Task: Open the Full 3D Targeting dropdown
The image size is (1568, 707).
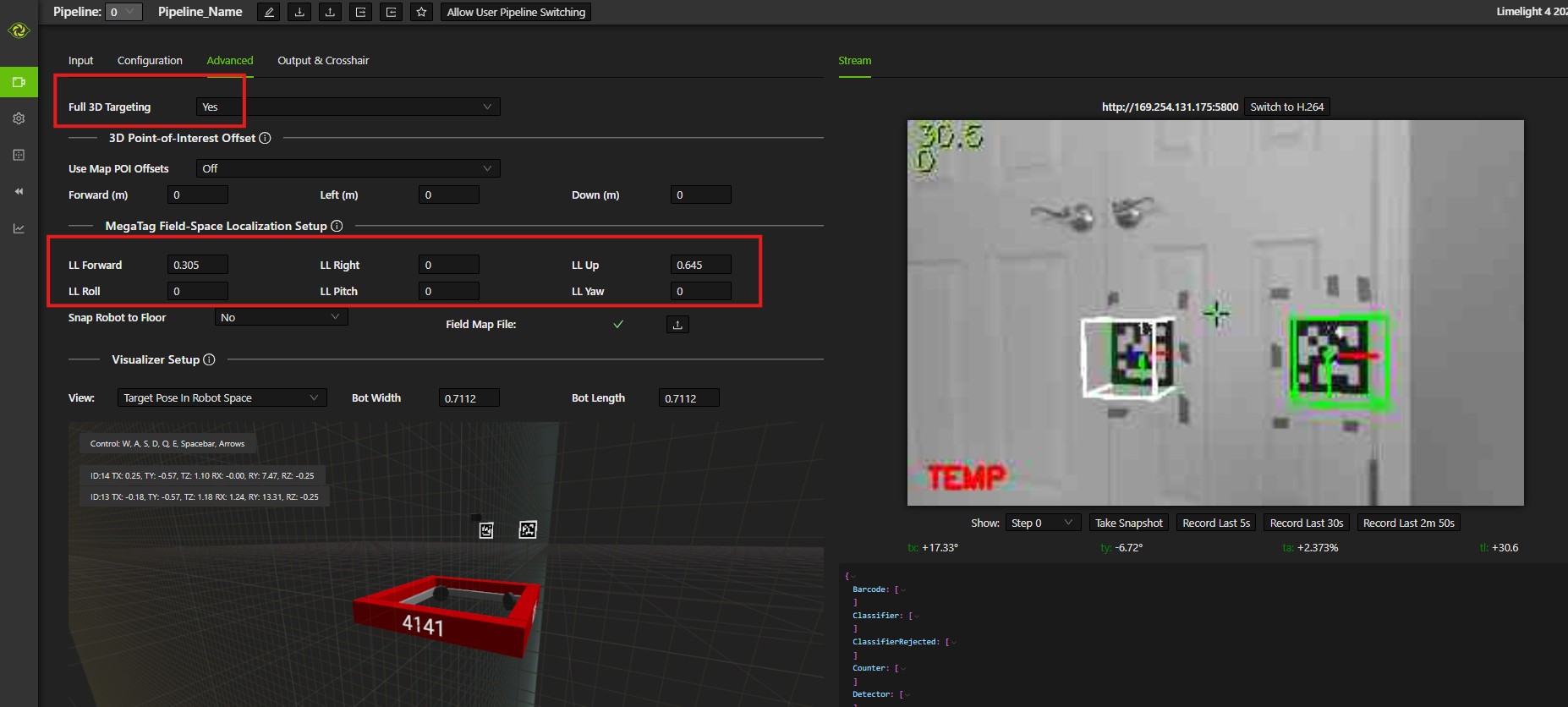Action: pyautogui.click(x=348, y=107)
